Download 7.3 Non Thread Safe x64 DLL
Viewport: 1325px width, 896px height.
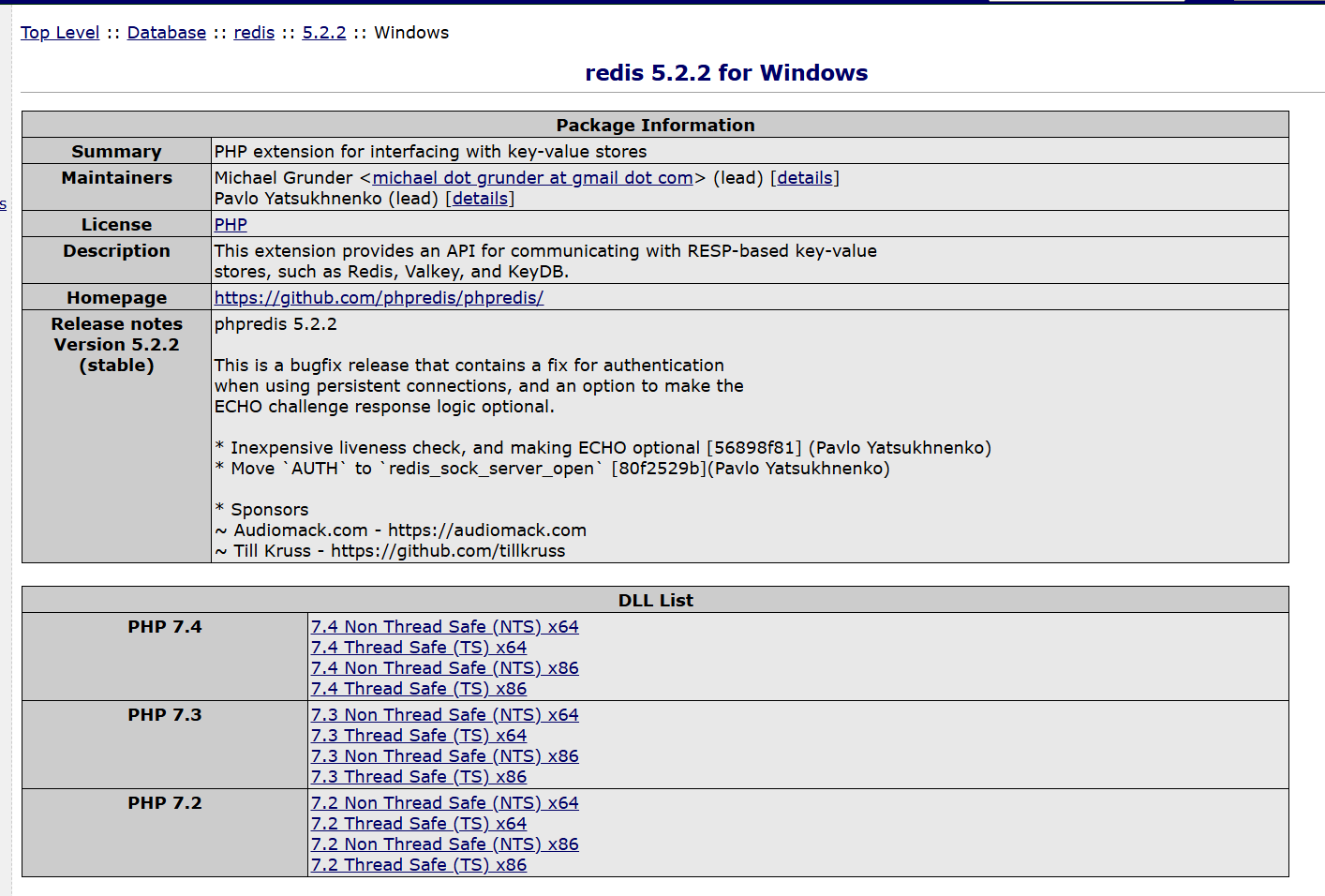(444, 715)
